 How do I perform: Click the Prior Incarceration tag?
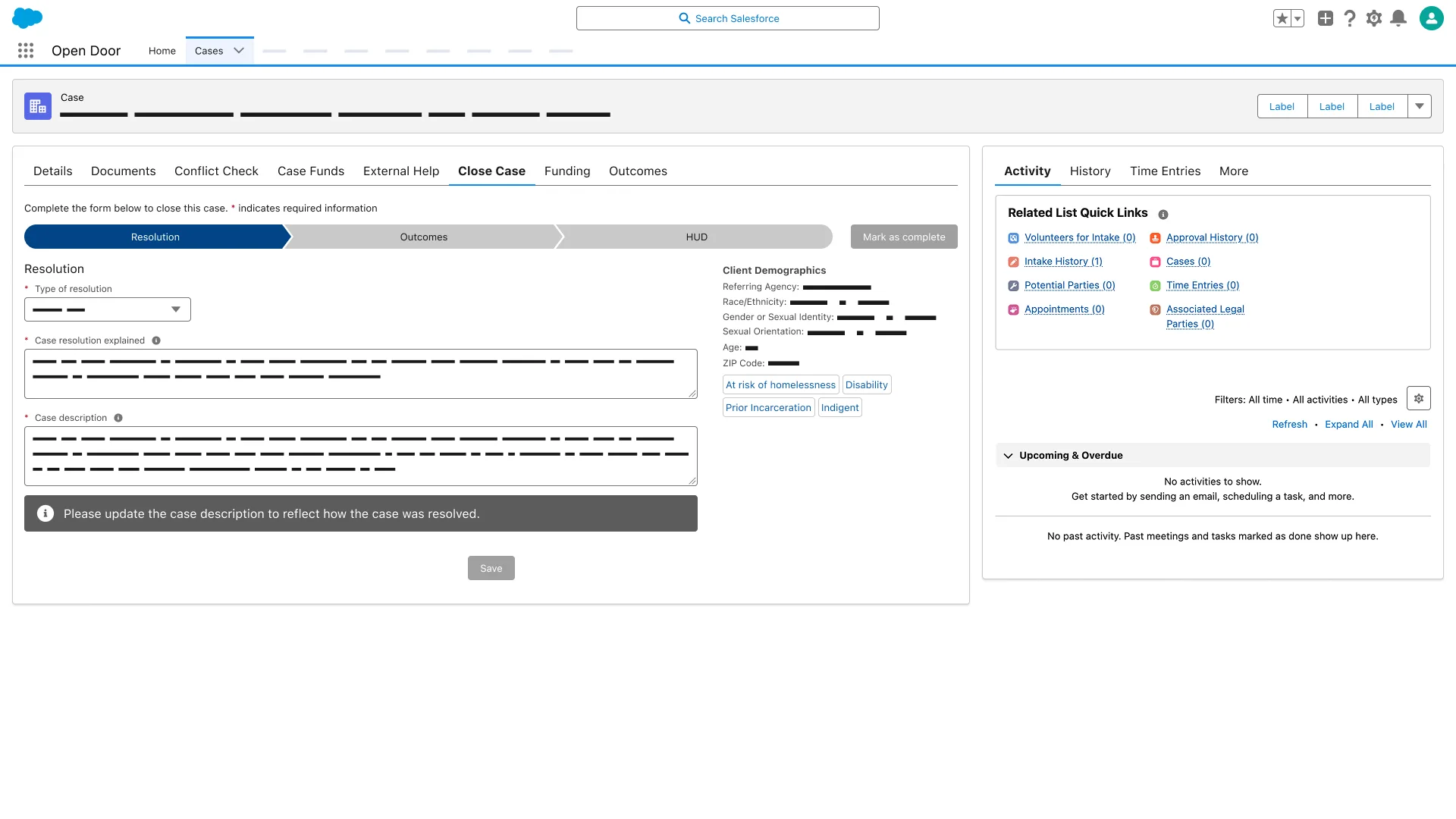click(x=768, y=407)
